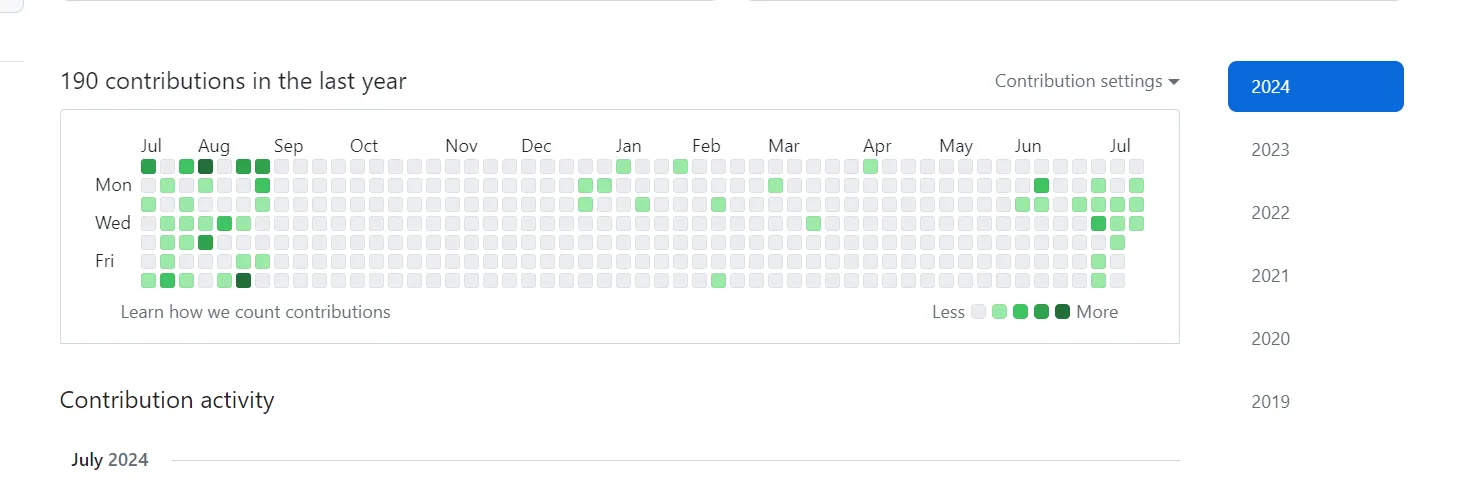Click the medium green Monday cell under Jun
1458x483 pixels.
(1041, 186)
